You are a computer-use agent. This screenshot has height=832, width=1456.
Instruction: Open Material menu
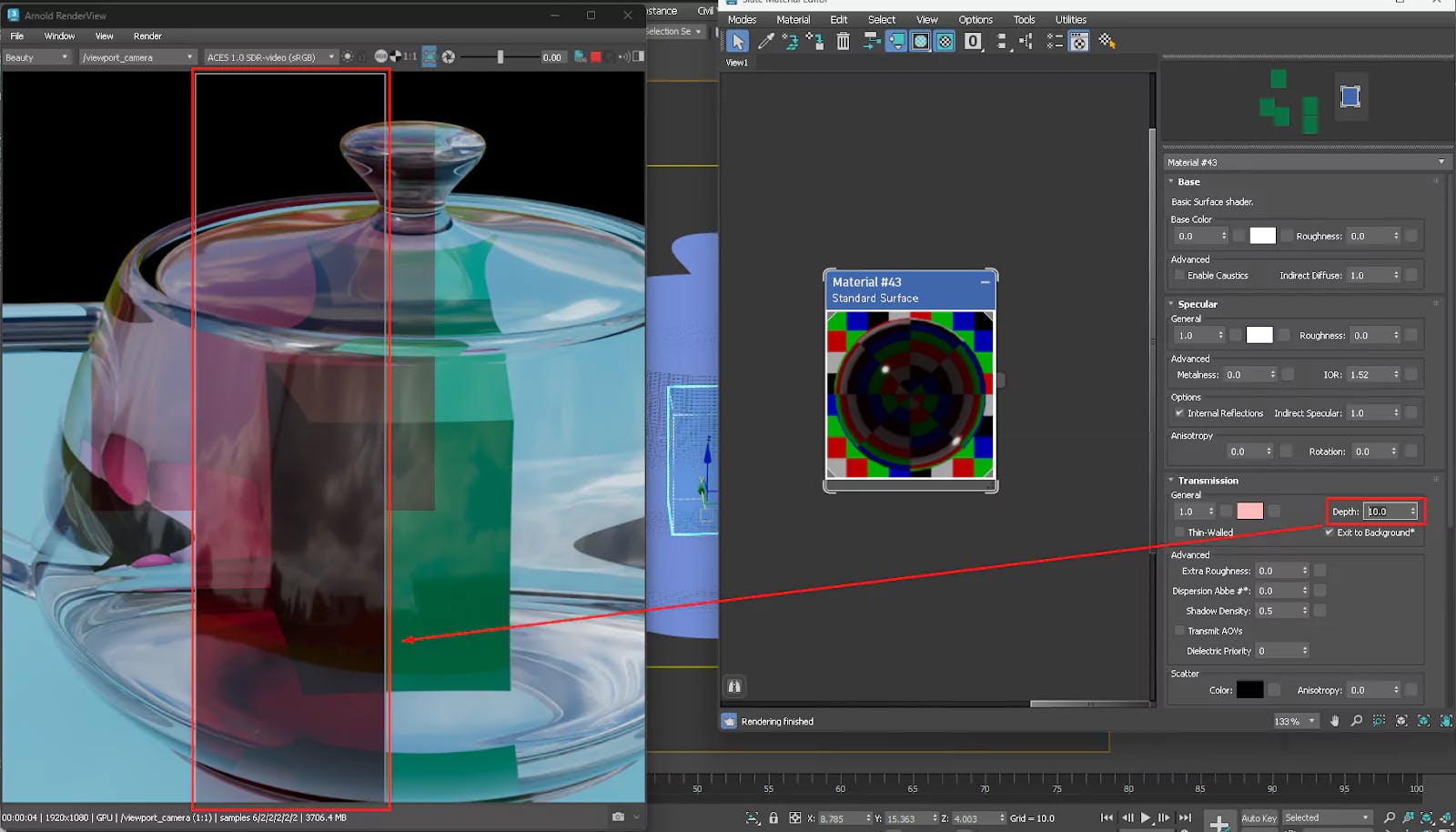[x=793, y=19]
